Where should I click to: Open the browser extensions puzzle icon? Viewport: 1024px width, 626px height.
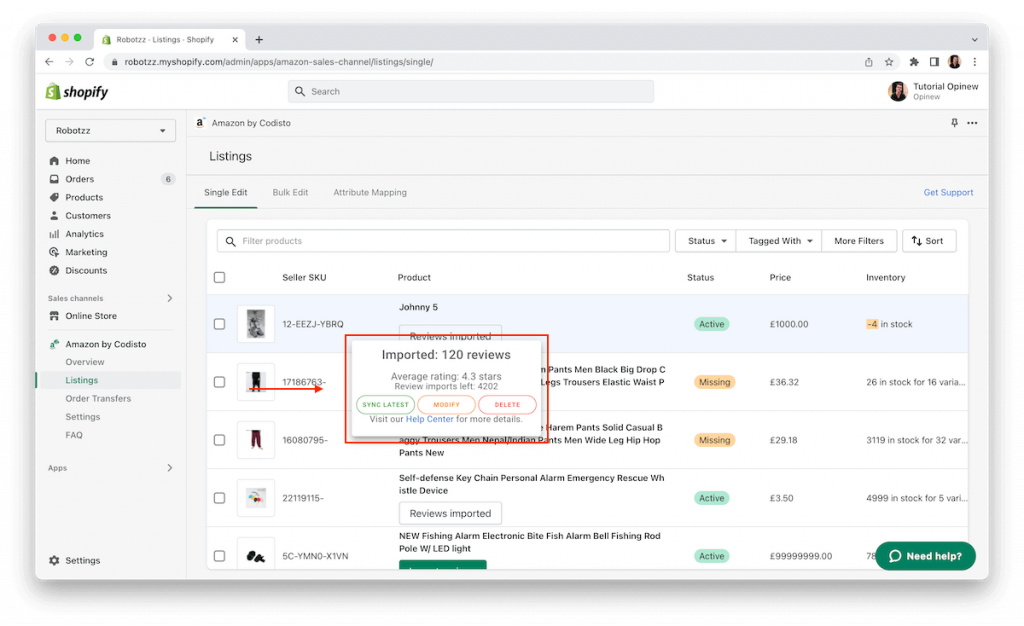click(914, 62)
